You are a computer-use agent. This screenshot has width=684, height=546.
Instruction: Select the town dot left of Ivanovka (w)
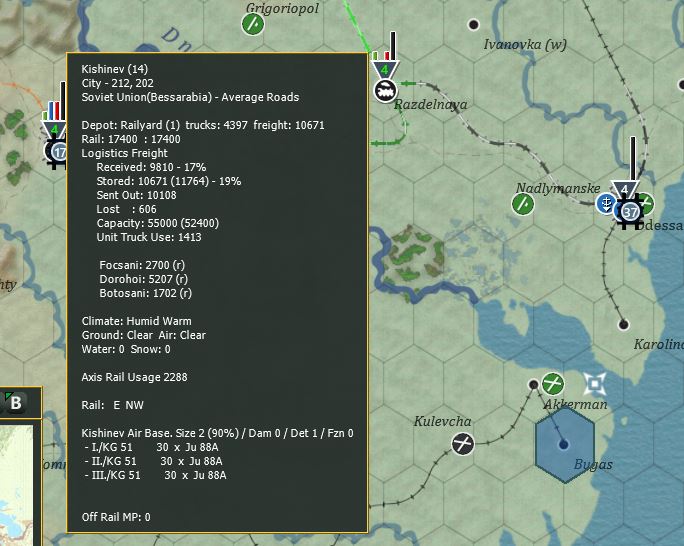pyautogui.click(x=473, y=24)
